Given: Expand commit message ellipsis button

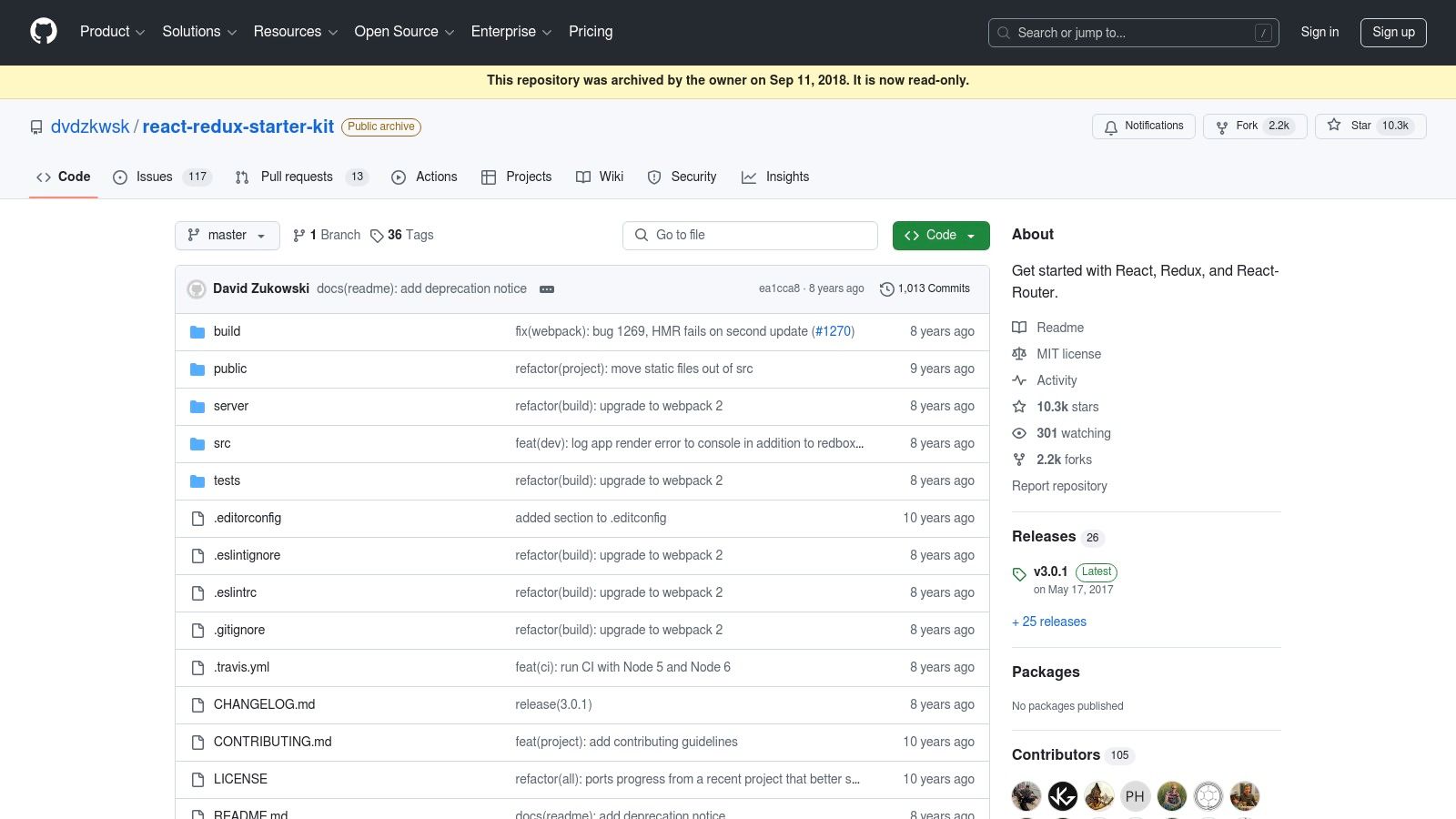Looking at the screenshot, I should point(547,289).
